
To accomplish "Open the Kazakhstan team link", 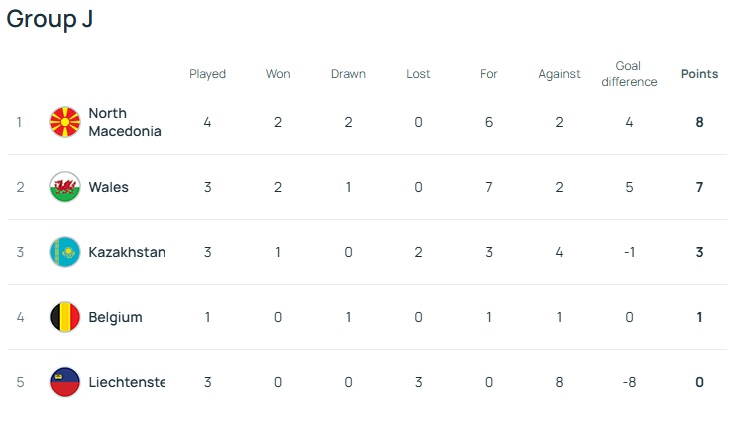I will coord(126,252).
